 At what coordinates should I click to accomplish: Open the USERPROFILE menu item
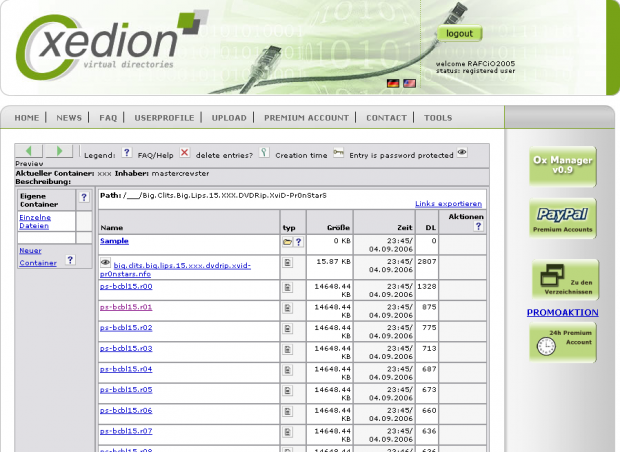(x=164, y=118)
